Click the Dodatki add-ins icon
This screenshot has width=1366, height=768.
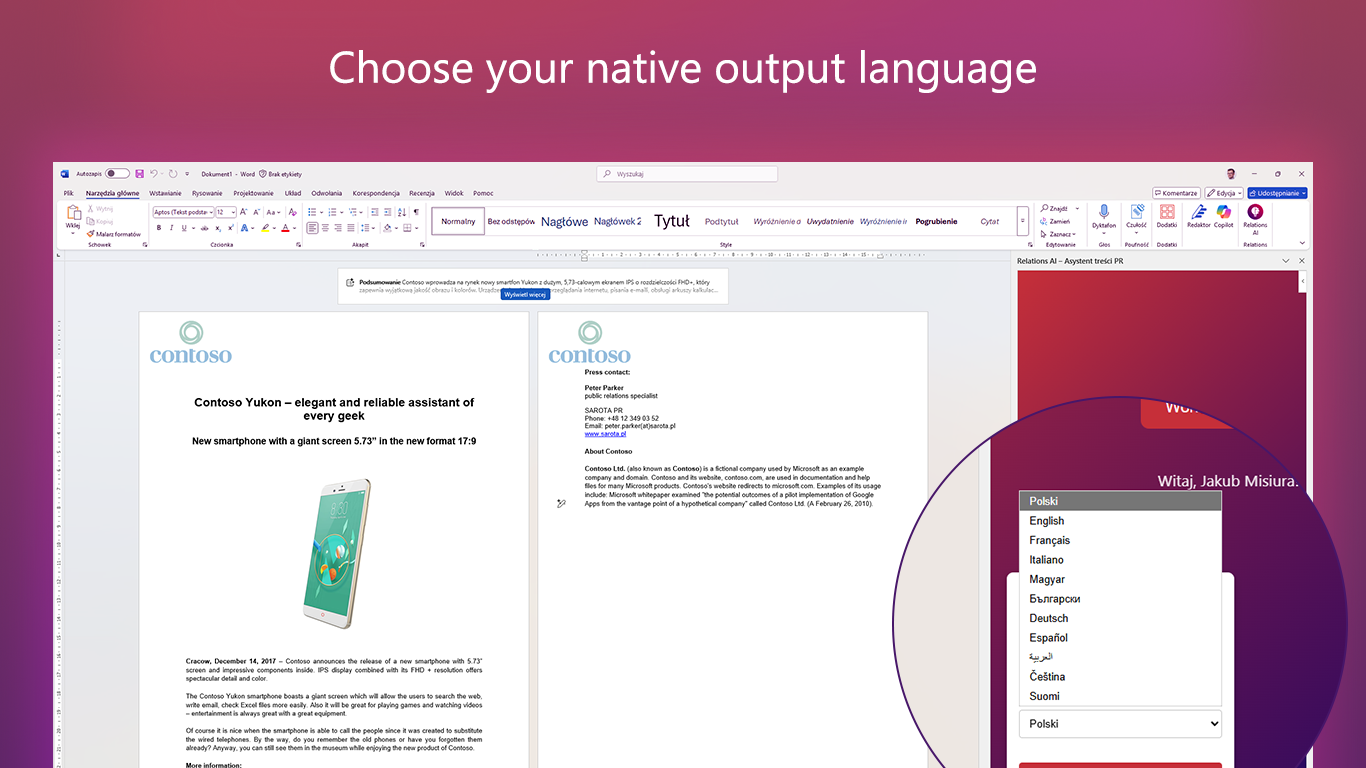[1166, 216]
